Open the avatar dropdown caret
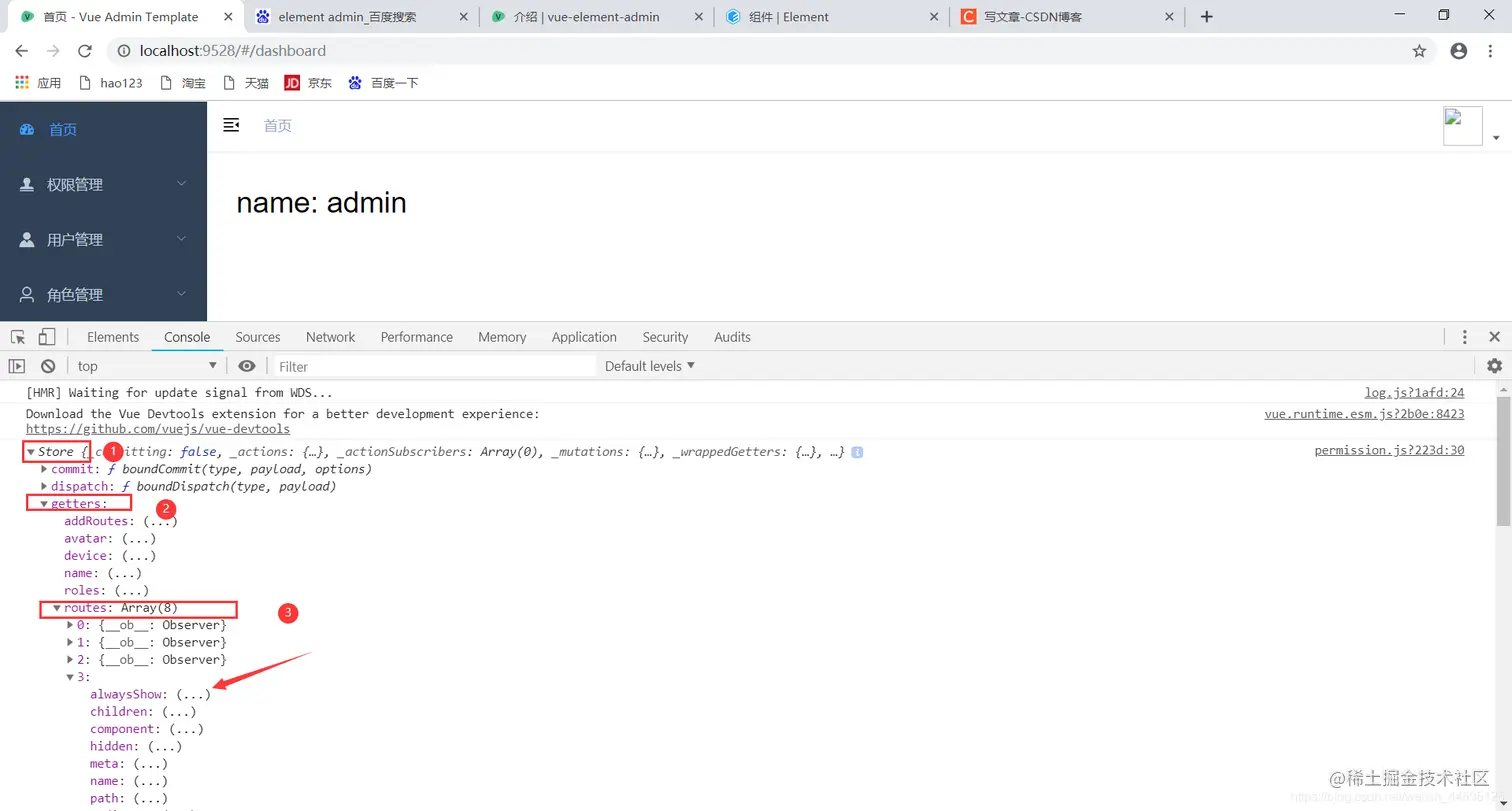This screenshot has width=1512, height=811. point(1496,137)
